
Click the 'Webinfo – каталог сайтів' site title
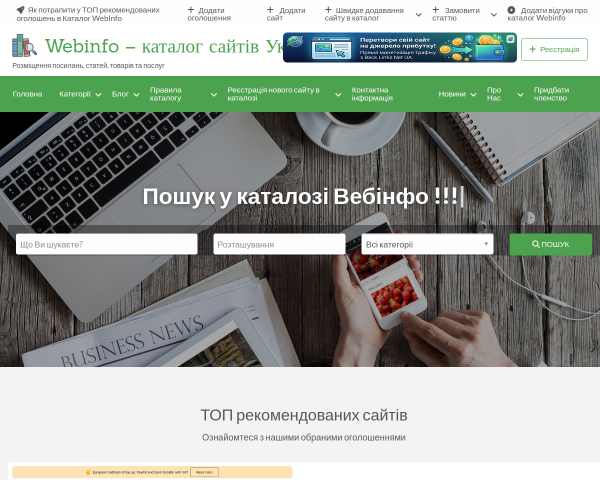pyautogui.click(x=164, y=46)
